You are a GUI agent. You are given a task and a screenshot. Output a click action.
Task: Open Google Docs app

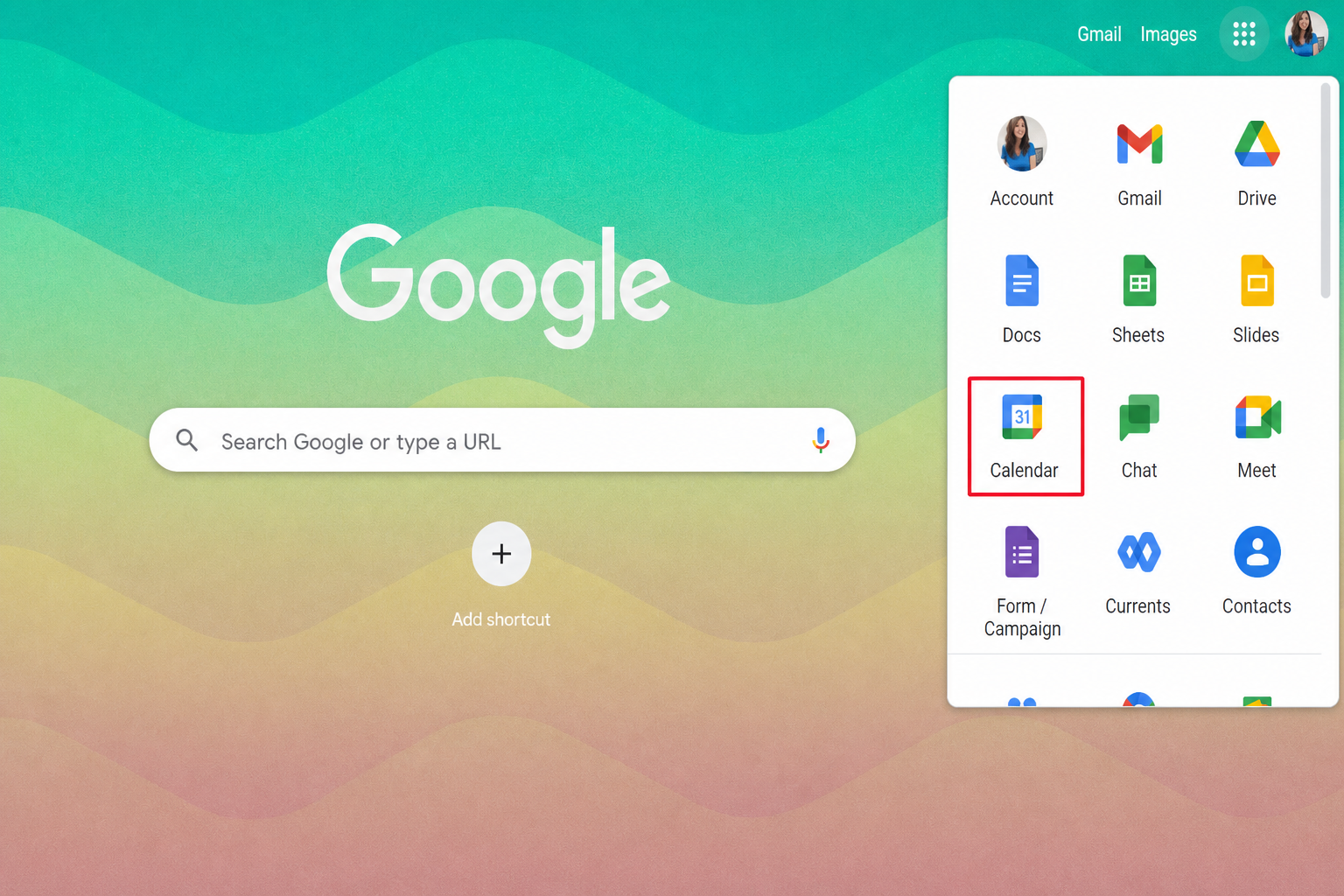click(1022, 298)
